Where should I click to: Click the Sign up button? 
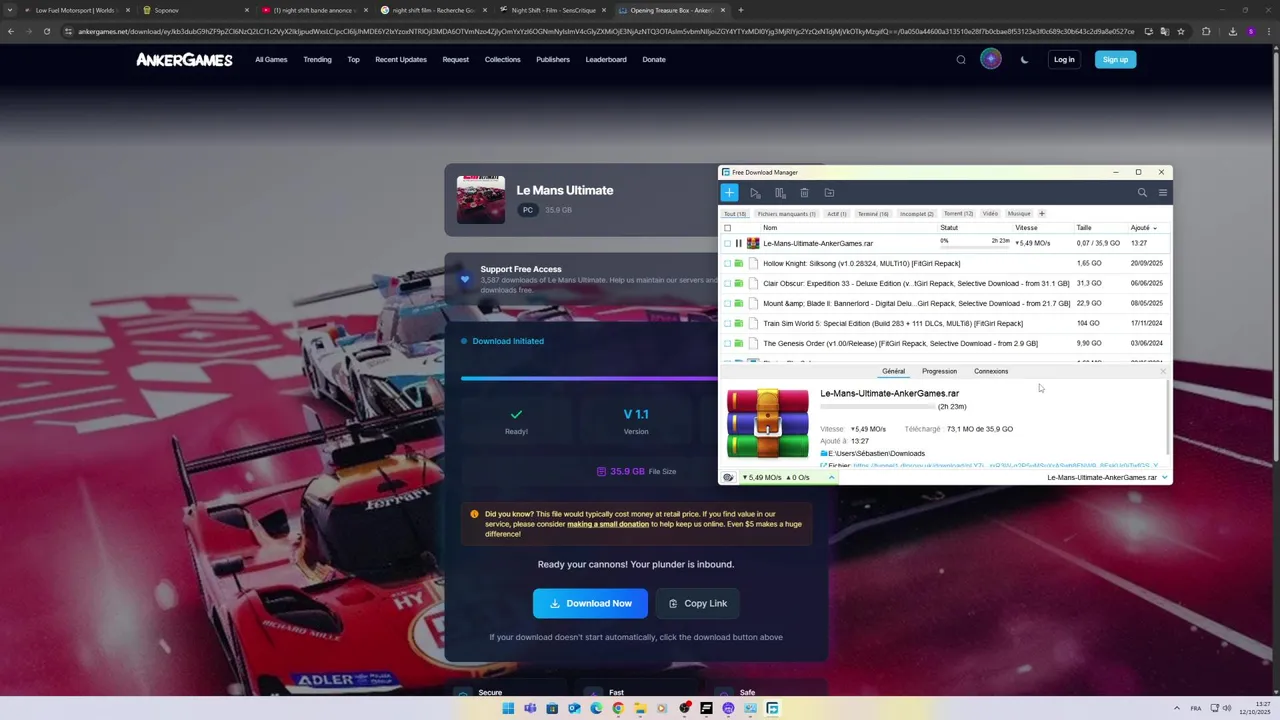(x=1115, y=60)
